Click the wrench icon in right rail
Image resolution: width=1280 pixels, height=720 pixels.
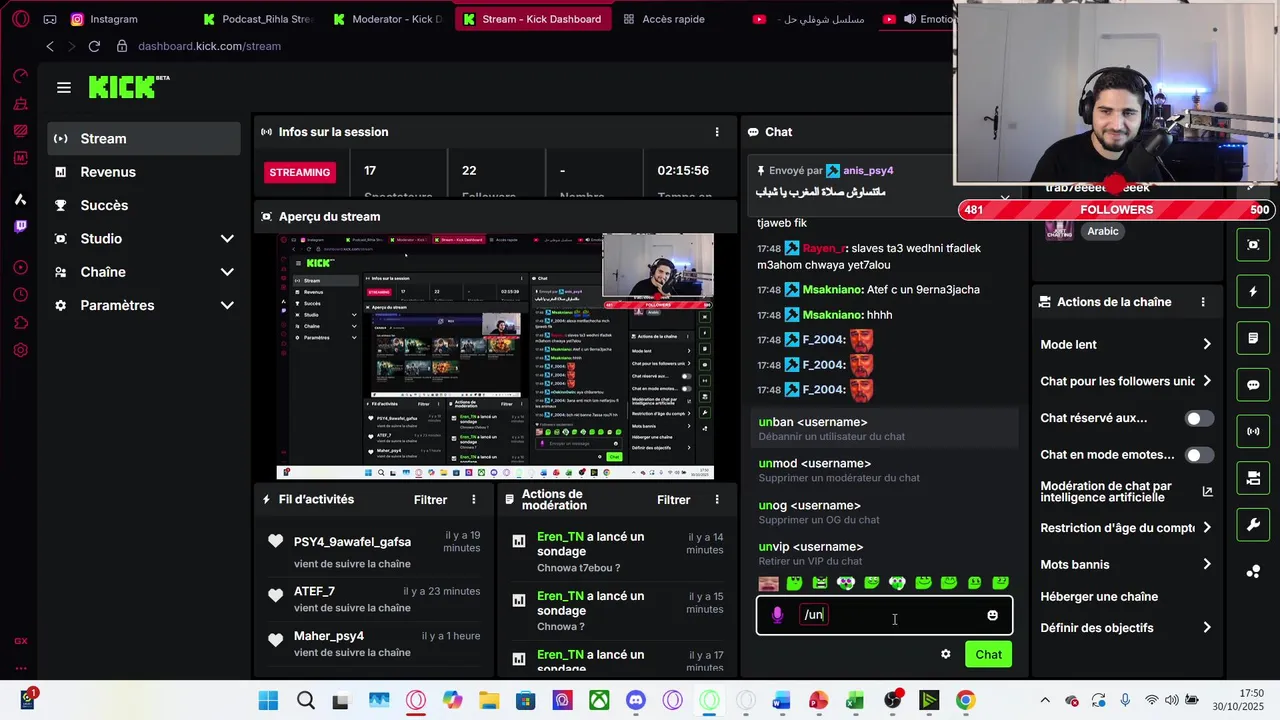click(1253, 524)
